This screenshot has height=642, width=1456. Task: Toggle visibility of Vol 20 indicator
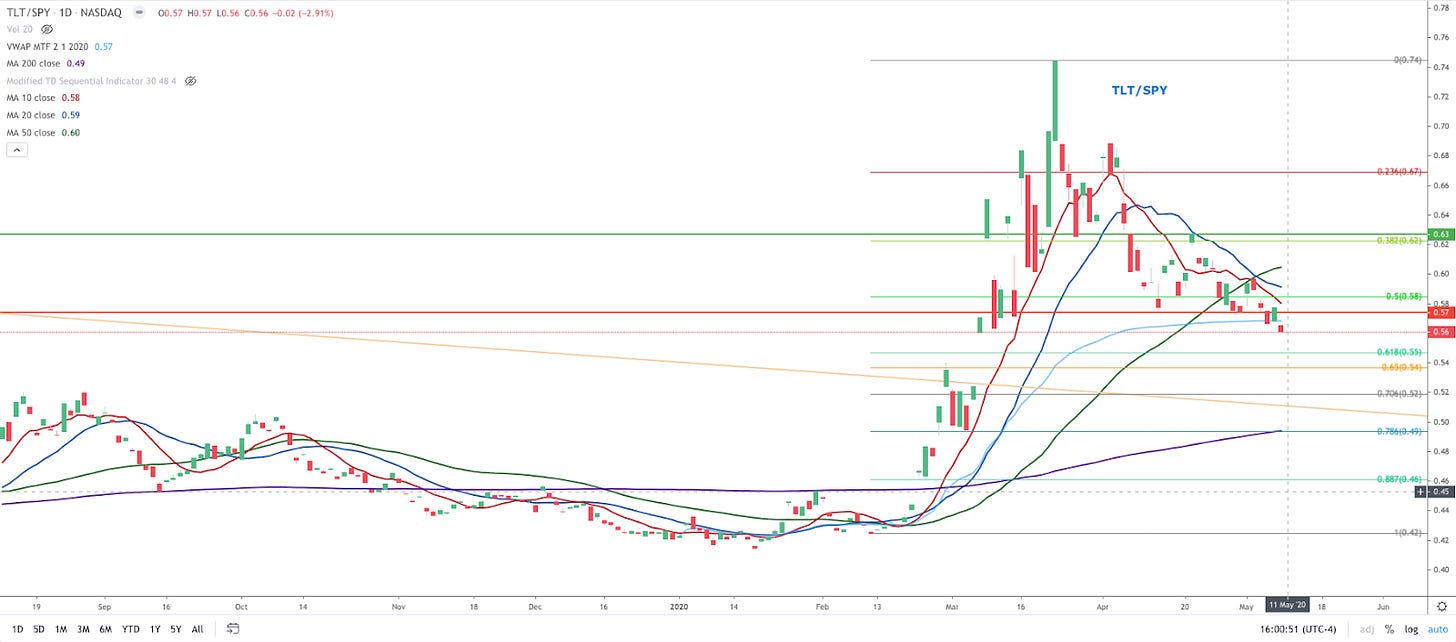tap(47, 29)
